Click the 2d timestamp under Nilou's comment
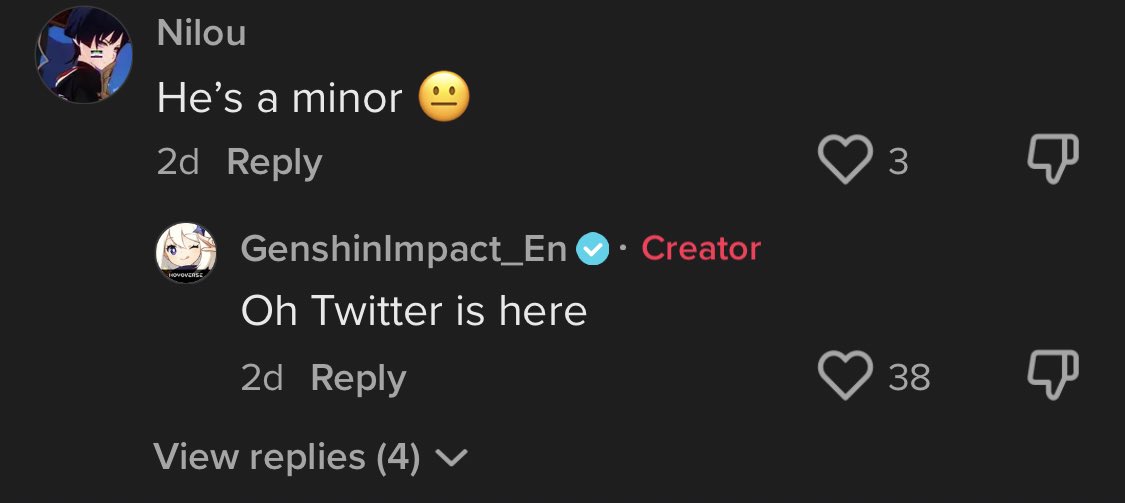The width and height of the screenshot is (1125, 503). [178, 162]
